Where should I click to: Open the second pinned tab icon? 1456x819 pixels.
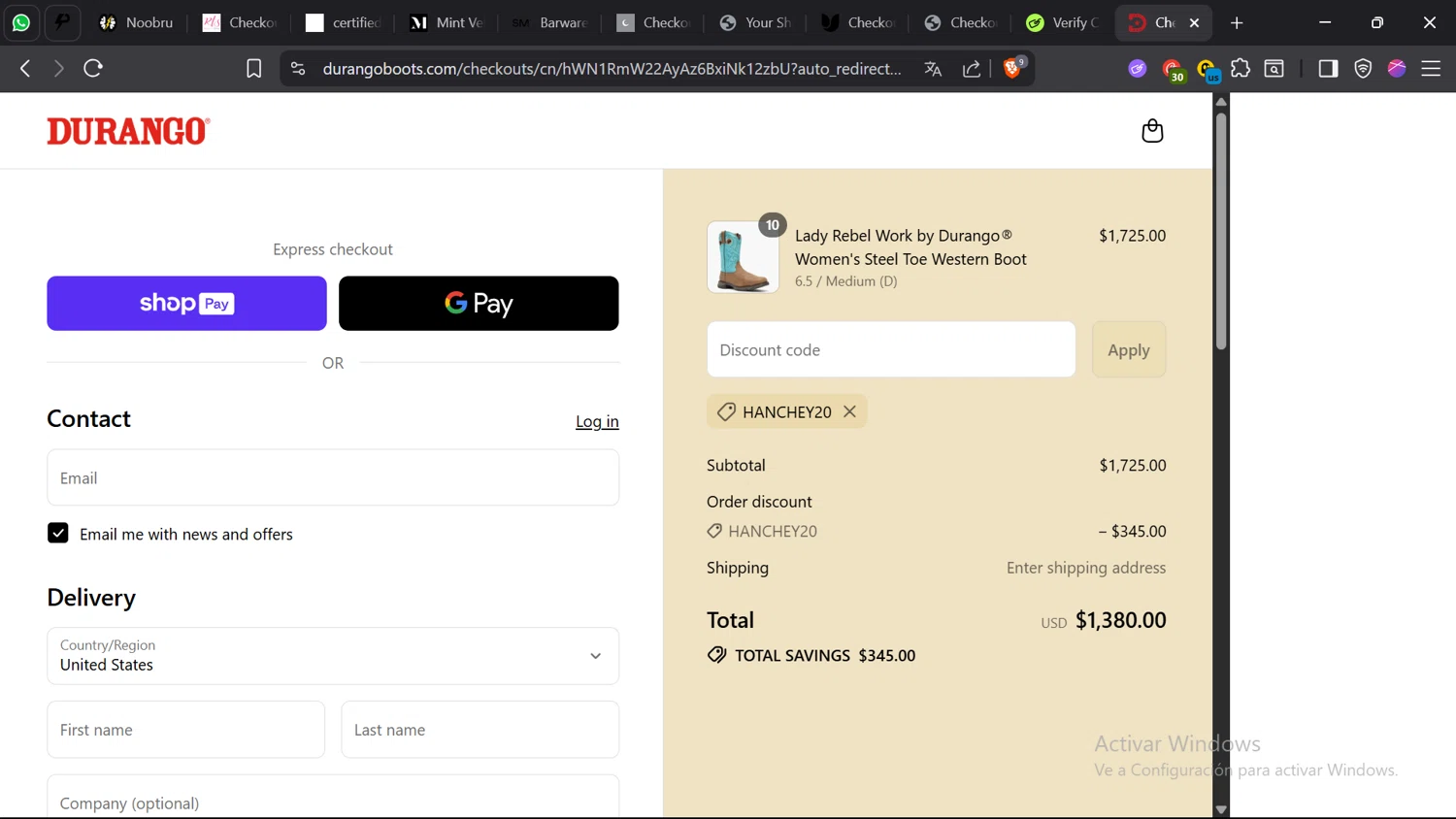coord(63,22)
